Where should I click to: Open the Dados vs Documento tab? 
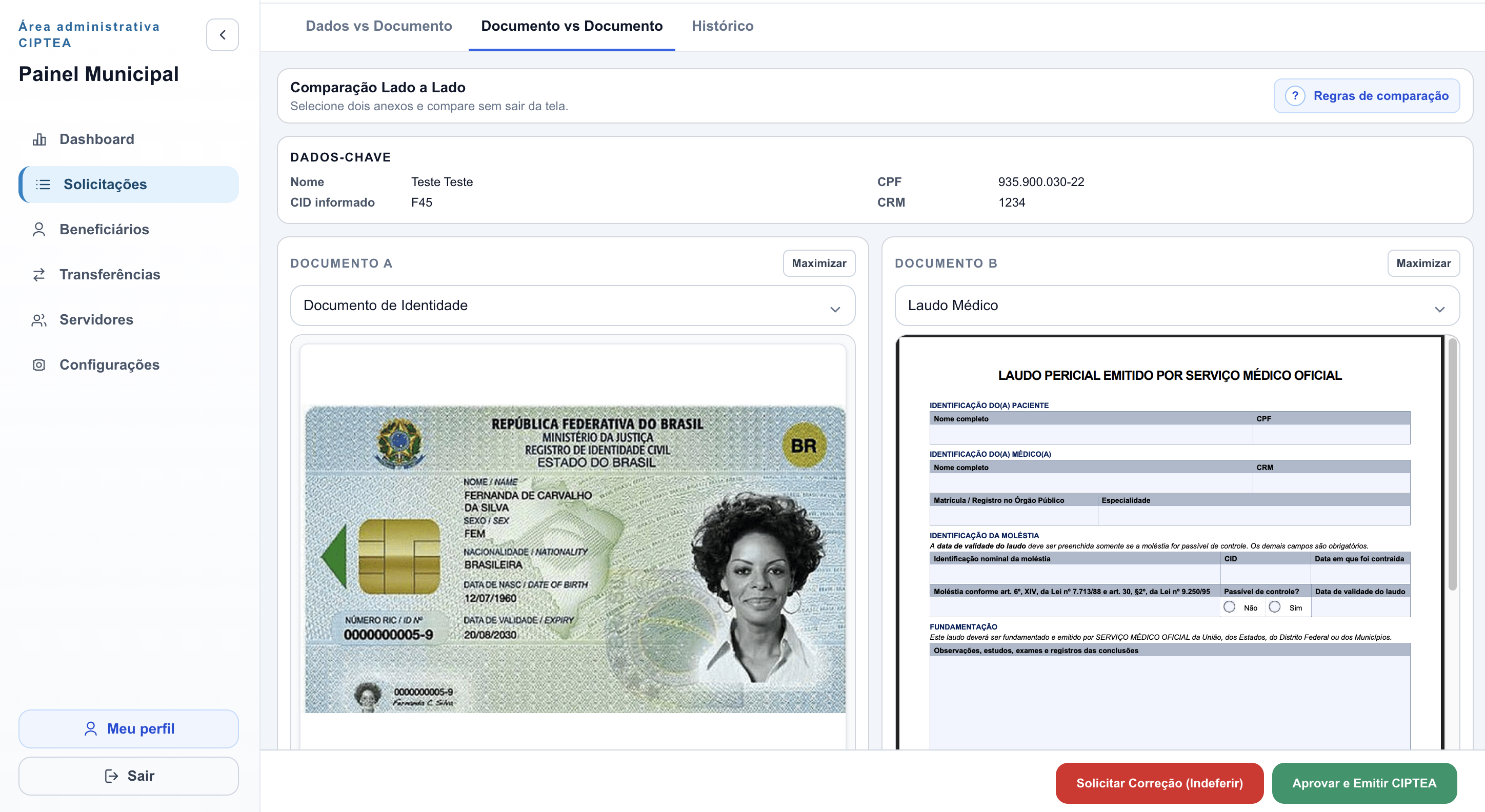click(x=379, y=26)
